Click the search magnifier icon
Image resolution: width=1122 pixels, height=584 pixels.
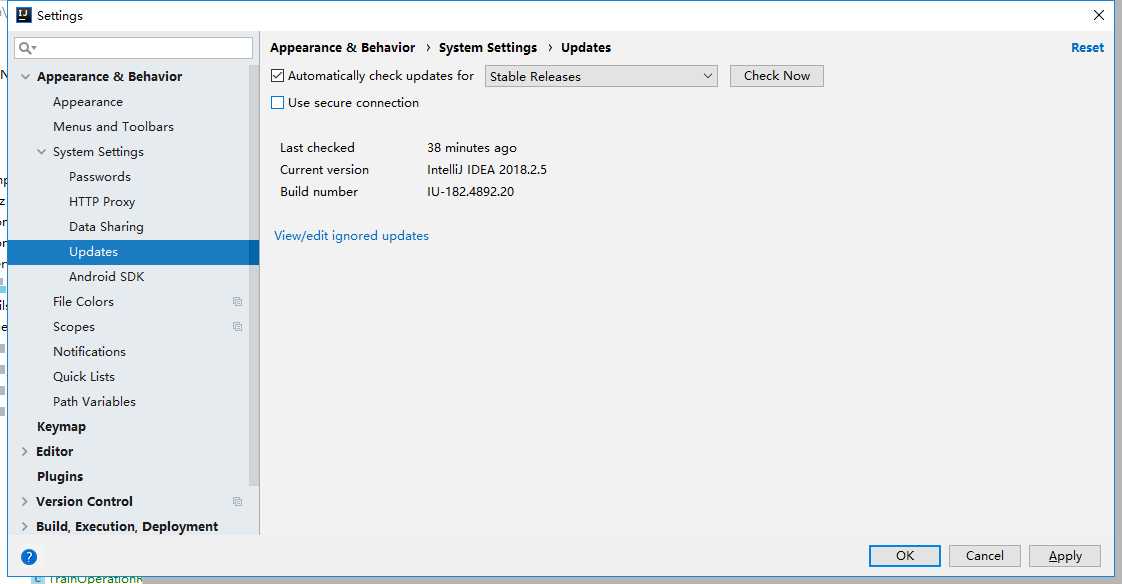tap(26, 48)
